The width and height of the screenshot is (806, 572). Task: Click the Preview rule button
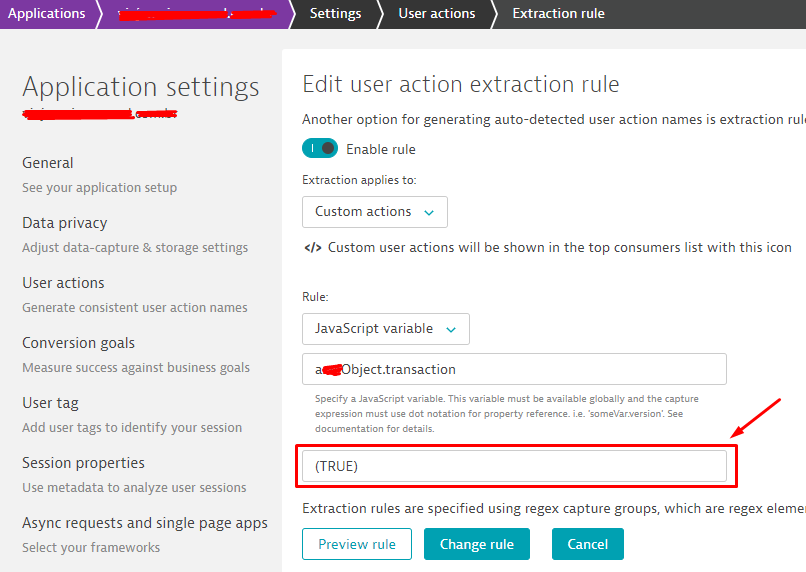coord(356,544)
